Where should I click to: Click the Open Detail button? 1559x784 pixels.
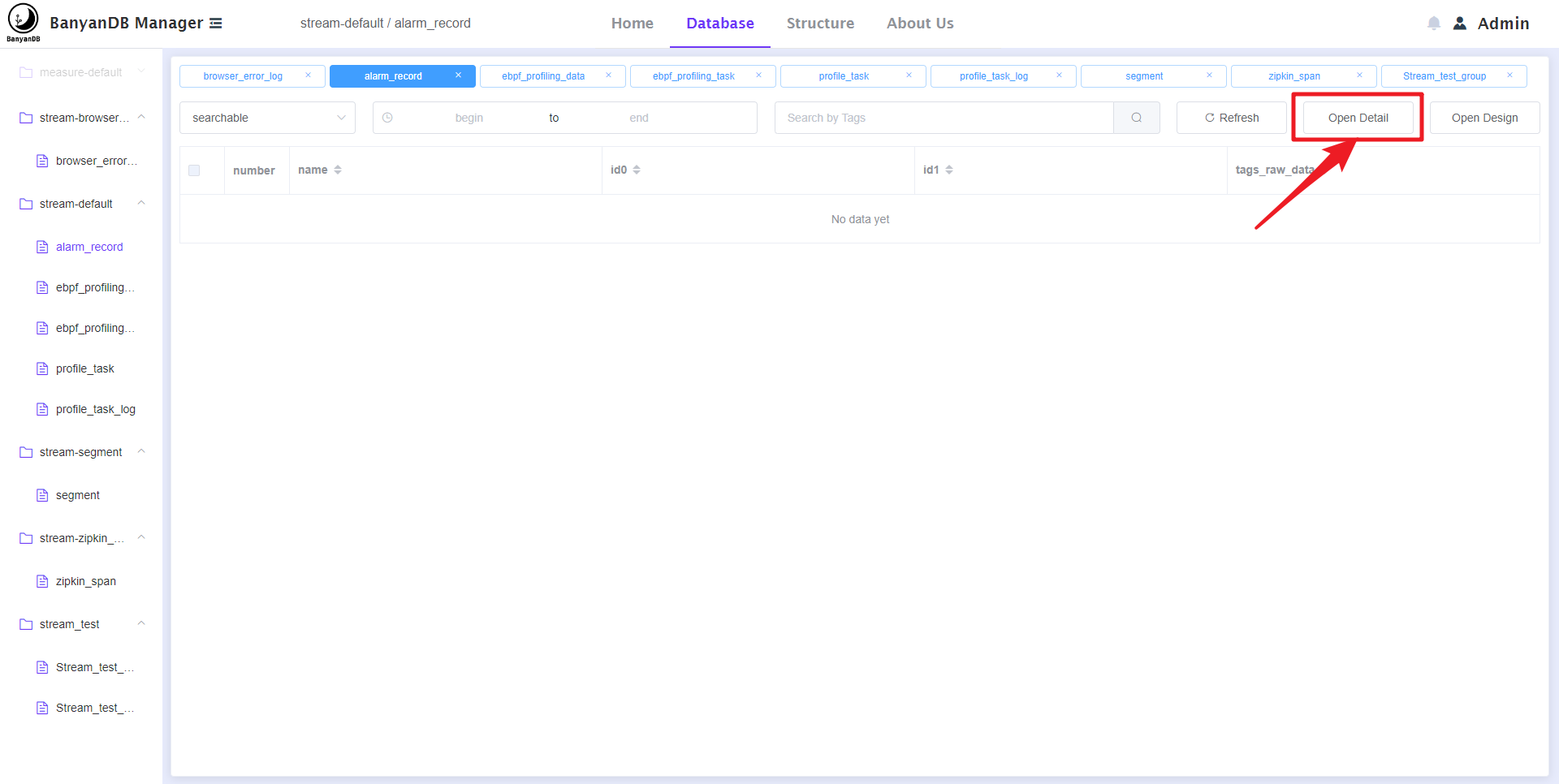[1358, 118]
